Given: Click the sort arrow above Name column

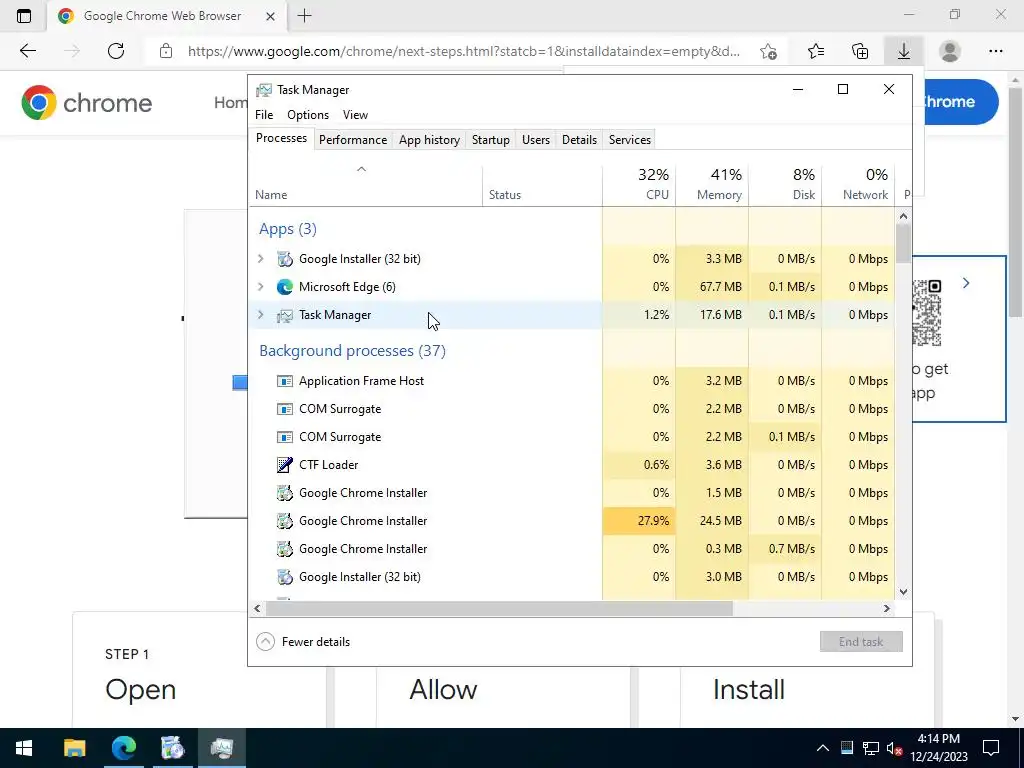Looking at the screenshot, I should [361, 169].
